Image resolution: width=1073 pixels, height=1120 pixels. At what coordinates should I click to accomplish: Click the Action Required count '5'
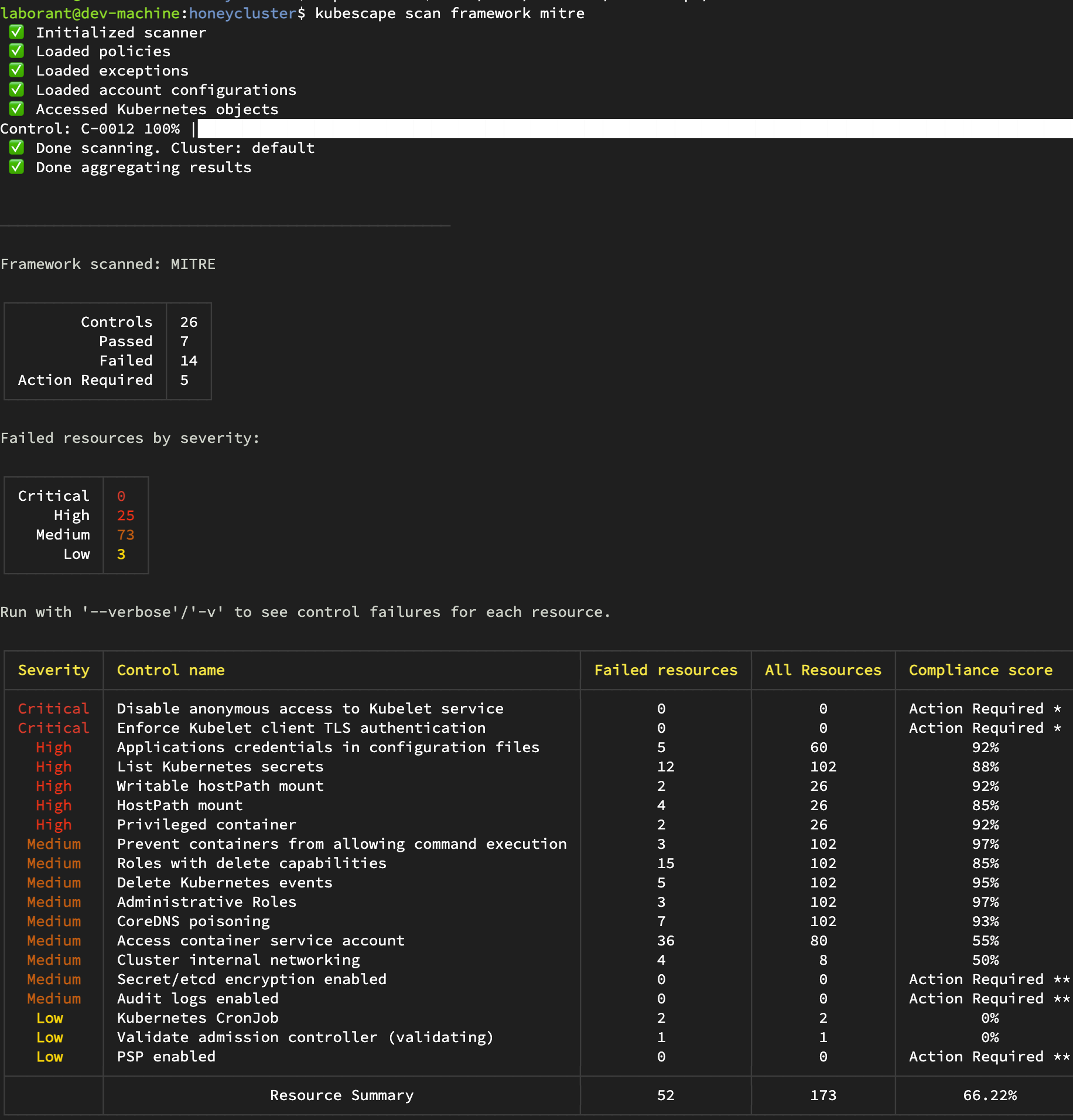point(184,380)
